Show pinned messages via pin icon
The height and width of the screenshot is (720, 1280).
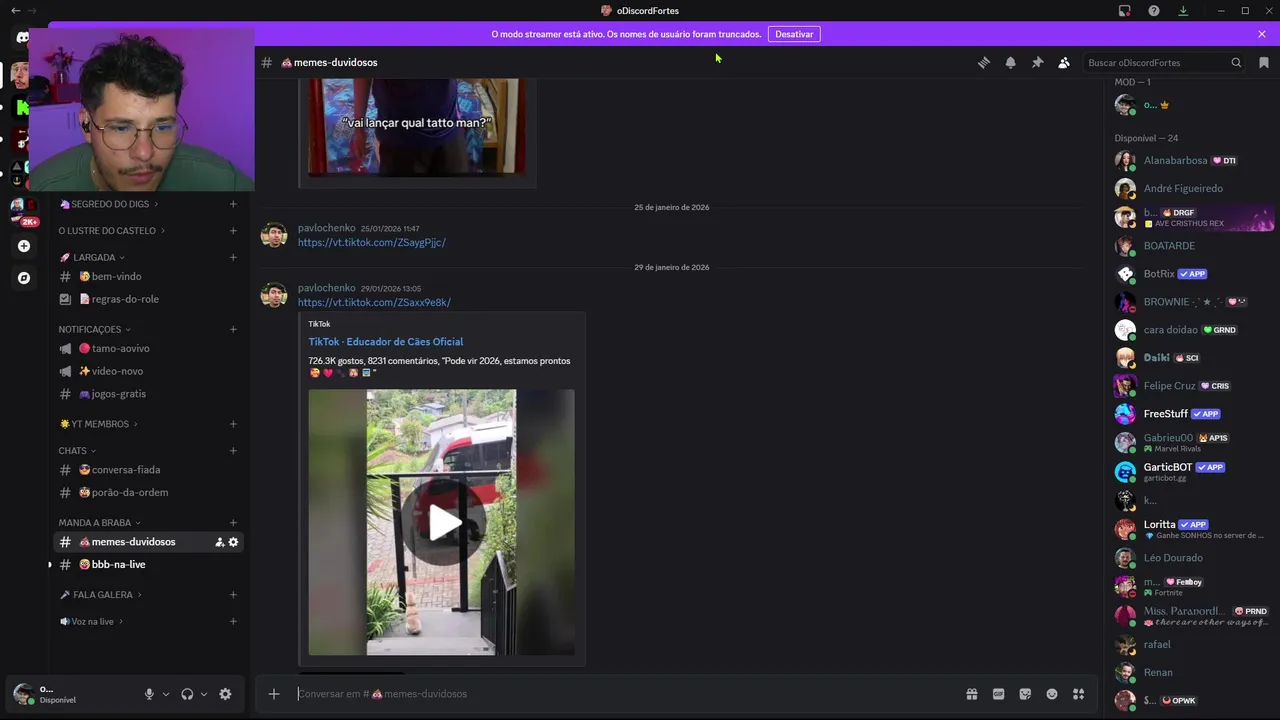coord(1037,62)
